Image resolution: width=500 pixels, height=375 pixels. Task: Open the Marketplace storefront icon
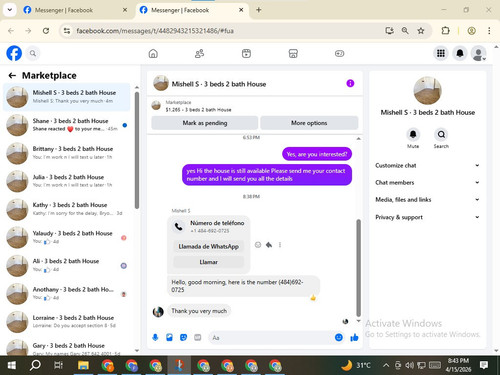click(x=293, y=53)
